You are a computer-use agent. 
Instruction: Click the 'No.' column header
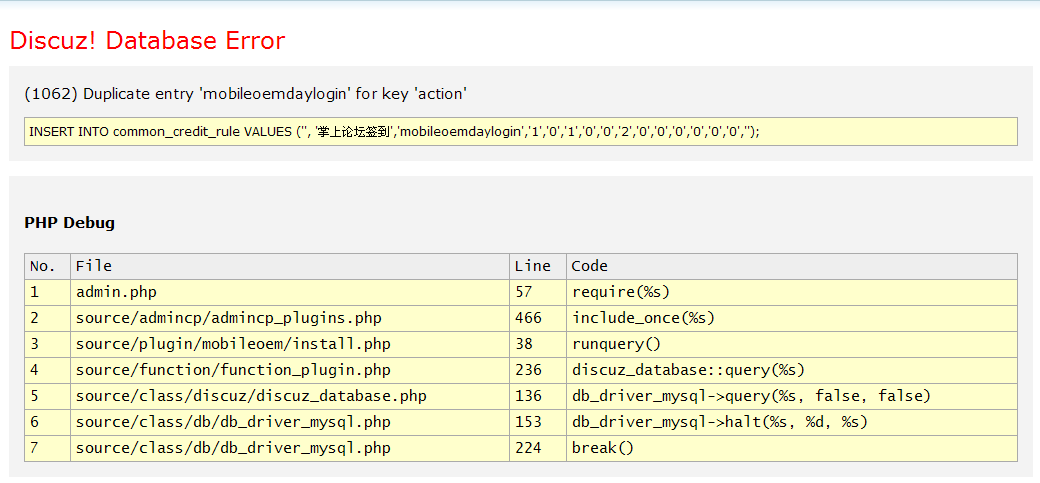[47, 266]
